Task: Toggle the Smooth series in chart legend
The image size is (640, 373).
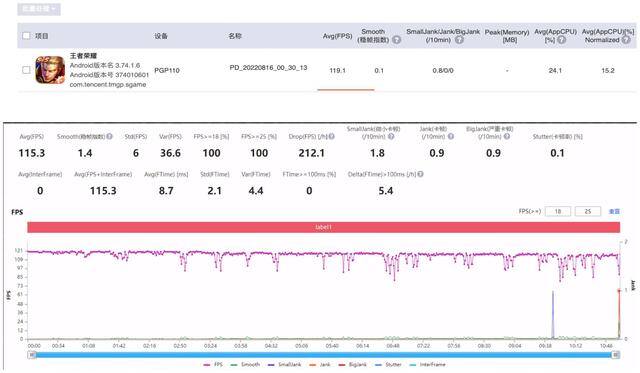Action: pos(245,364)
